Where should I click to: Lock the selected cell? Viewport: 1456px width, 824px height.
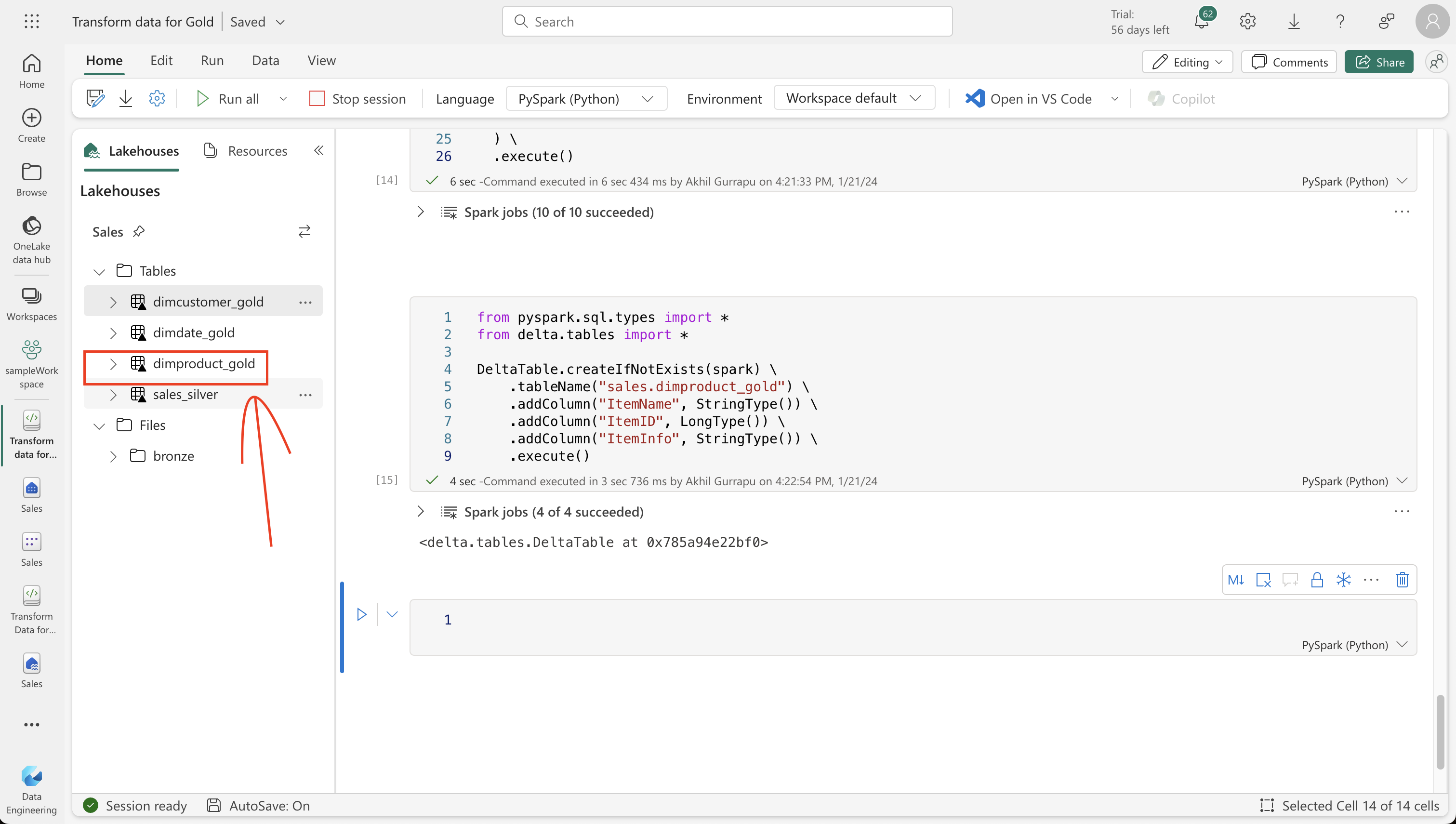[x=1317, y=580]
